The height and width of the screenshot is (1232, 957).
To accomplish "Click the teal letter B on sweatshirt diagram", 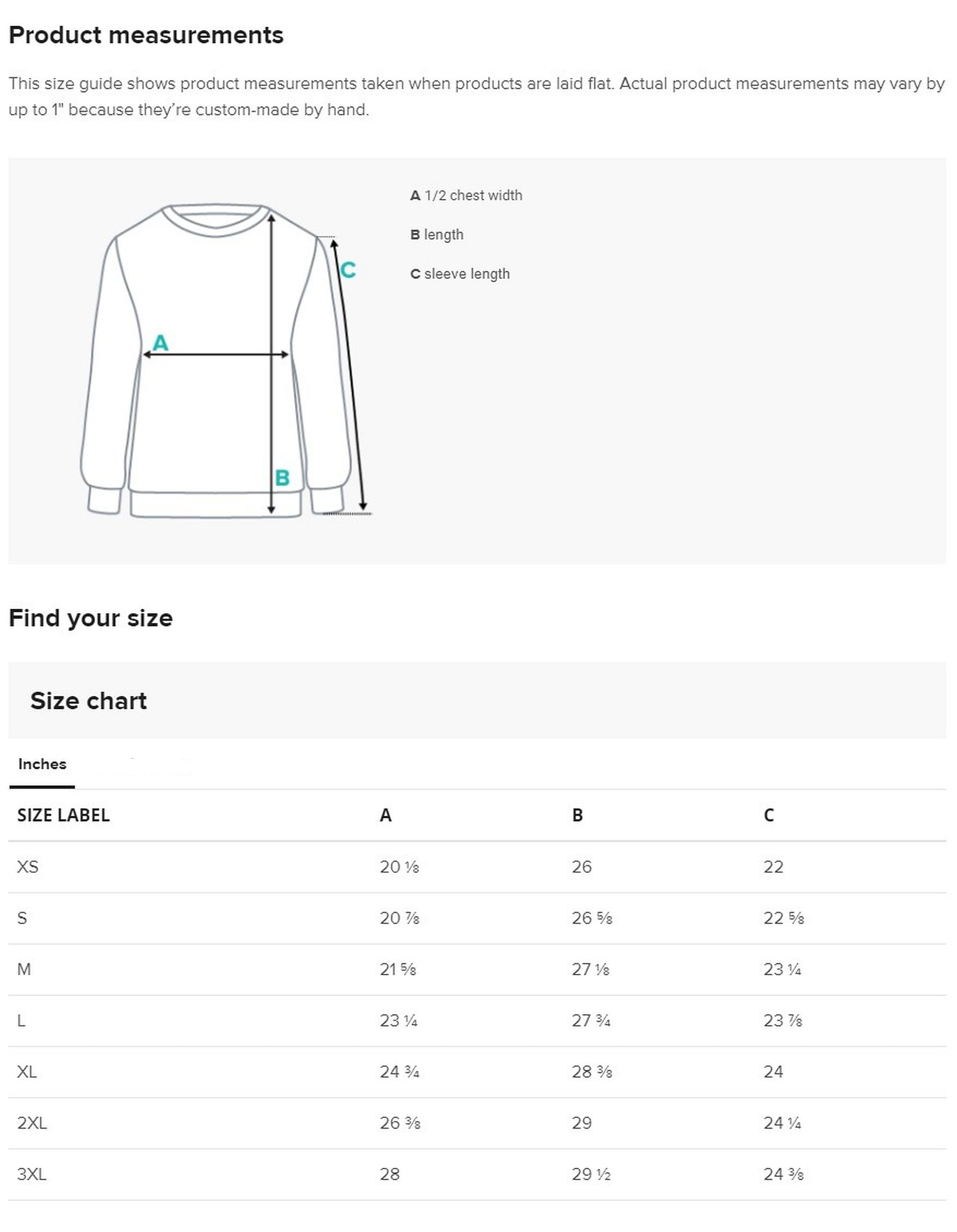I will click(282, 478).
